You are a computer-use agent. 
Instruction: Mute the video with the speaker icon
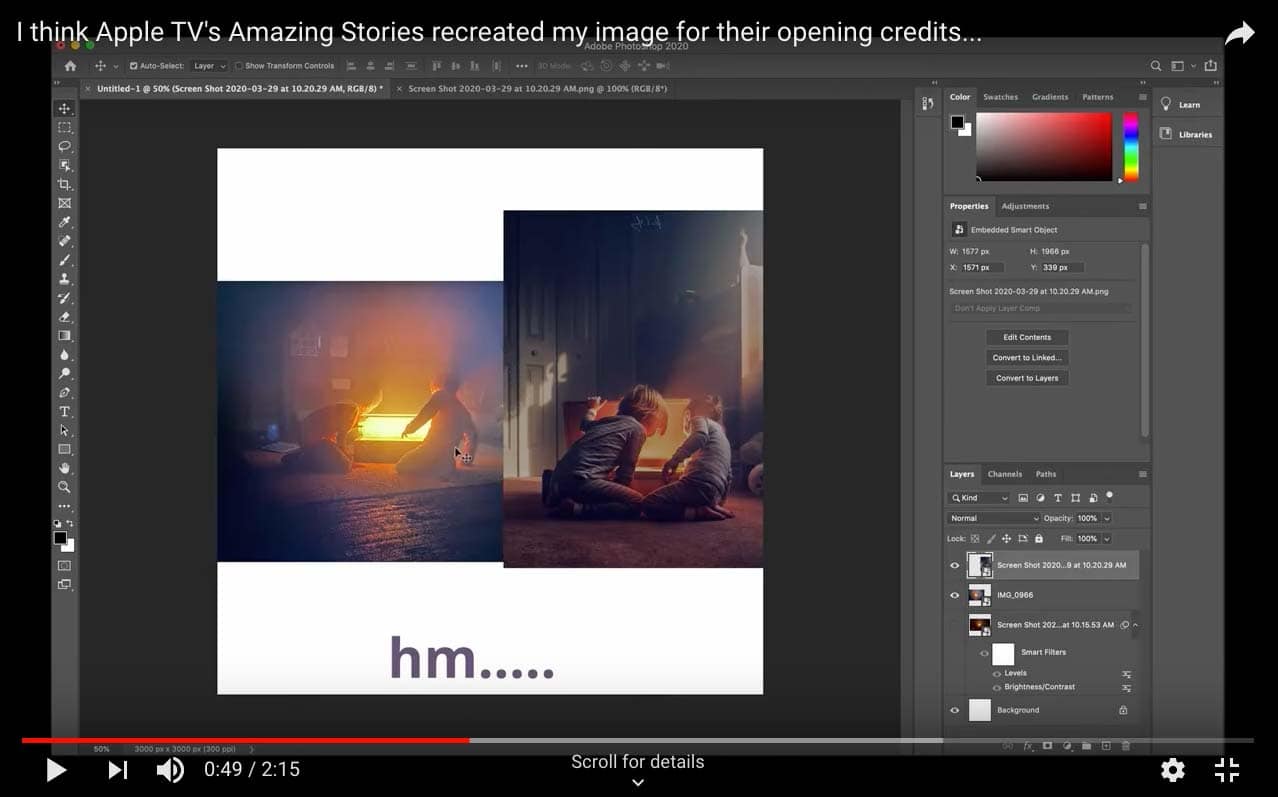point(170,769)
